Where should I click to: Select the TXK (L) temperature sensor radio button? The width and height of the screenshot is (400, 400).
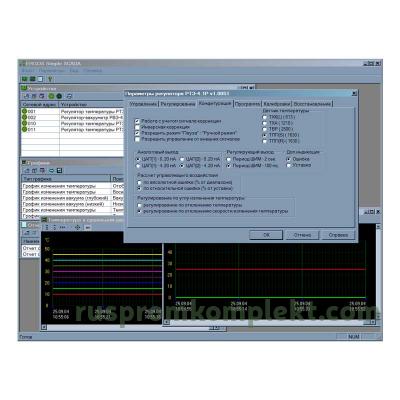[x=265, y=117]
